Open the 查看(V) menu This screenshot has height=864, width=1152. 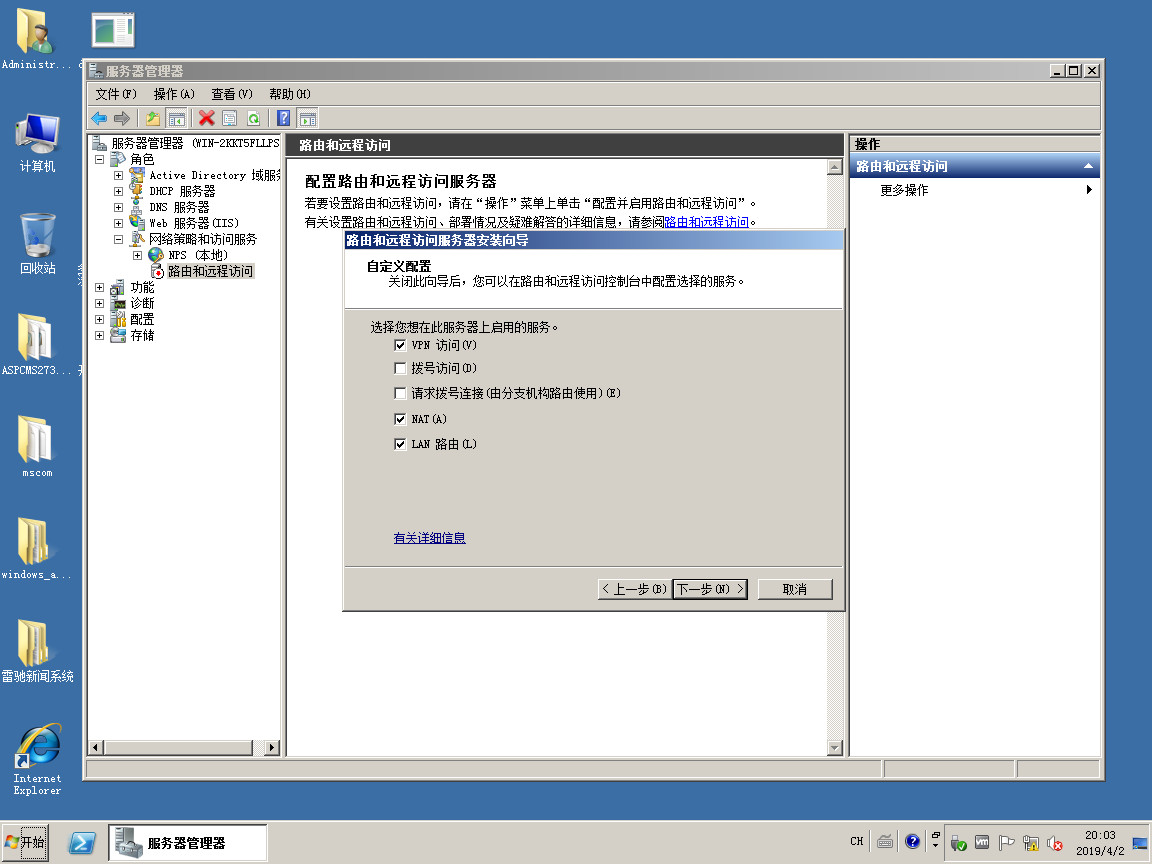point(231,94)
